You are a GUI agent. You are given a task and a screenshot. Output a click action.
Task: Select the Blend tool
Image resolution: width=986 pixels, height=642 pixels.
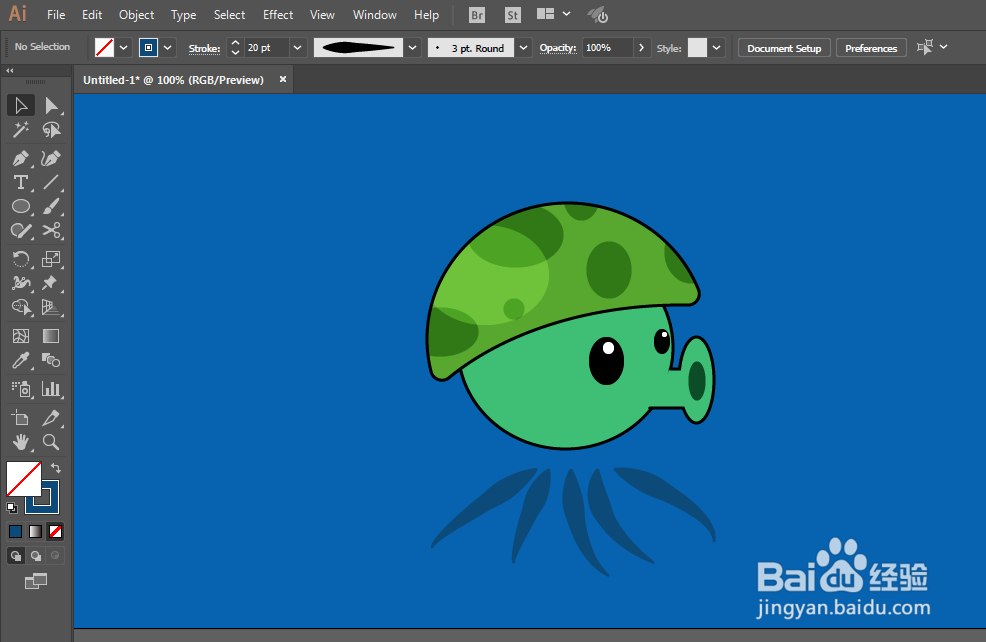pos(51,360)
